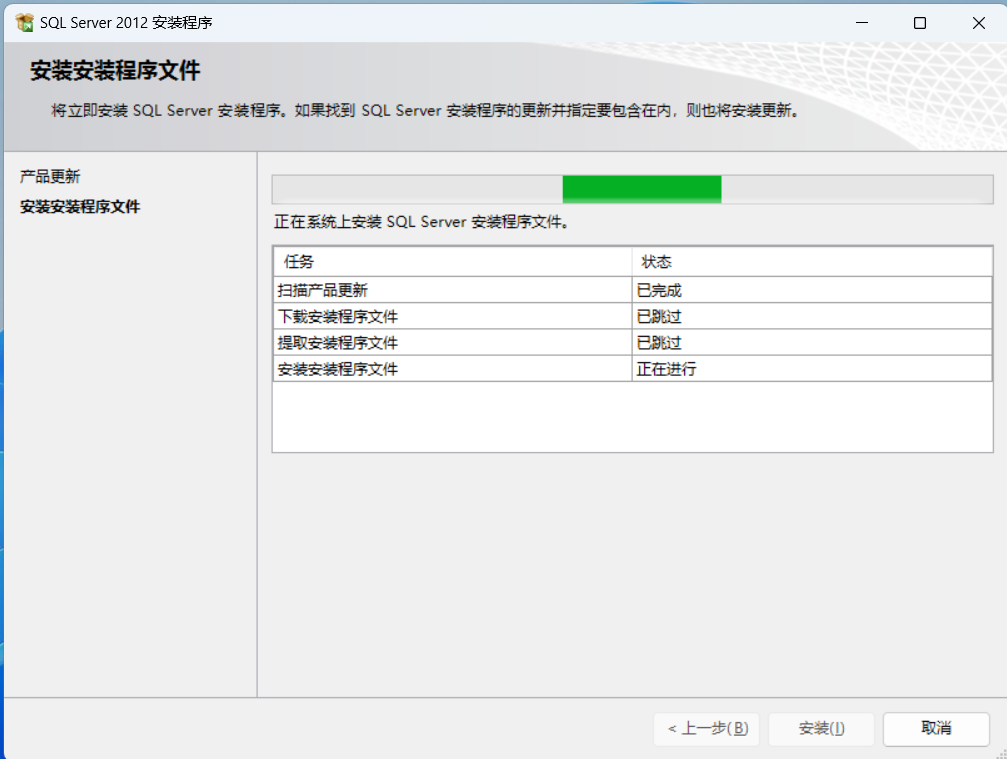This screenshot has height=759, width=1007.
Task: Select 产品更新 step in left sidebar
Action: (x=50, y=177)
